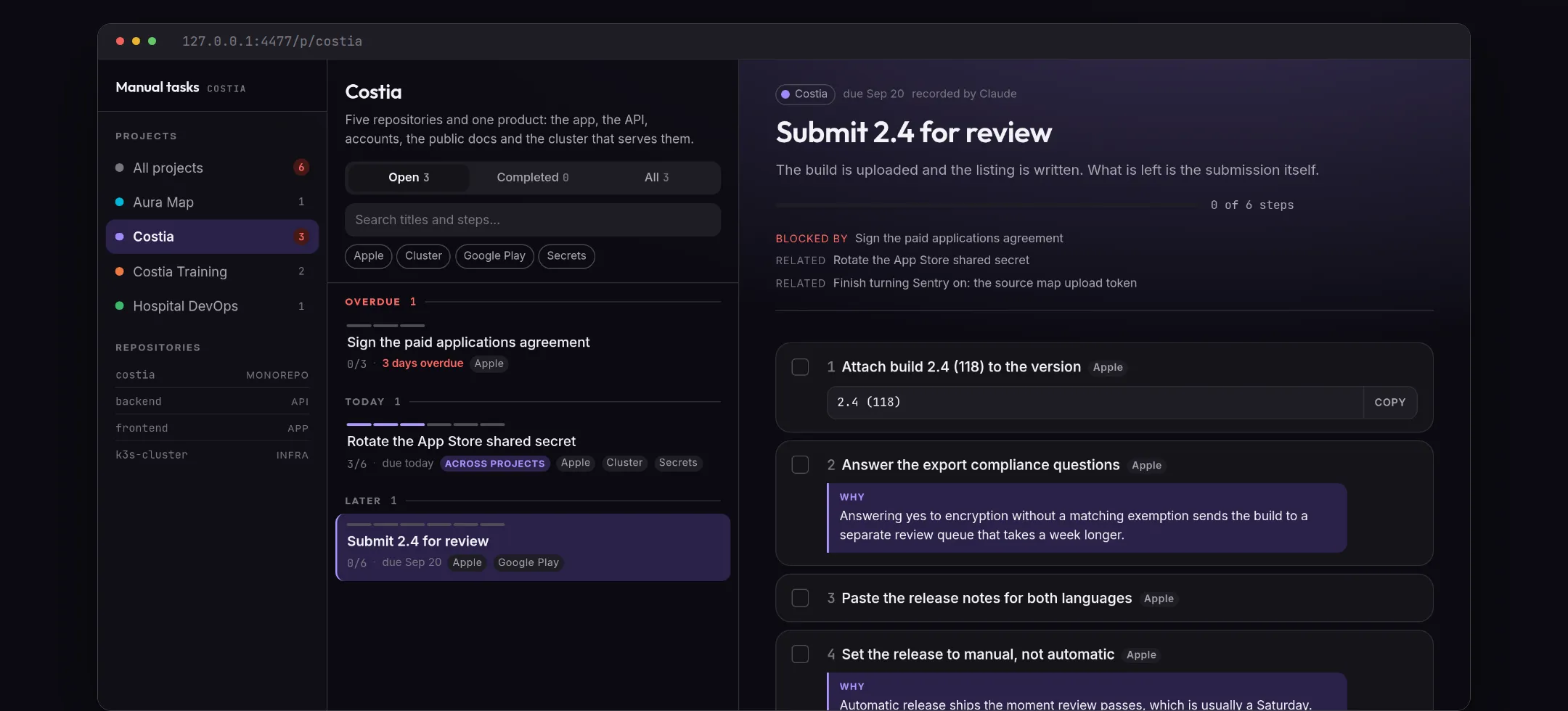Select the Submit 2.4 for review card in the list
The height and width of the screenshot is (711, 1568).
533,548
